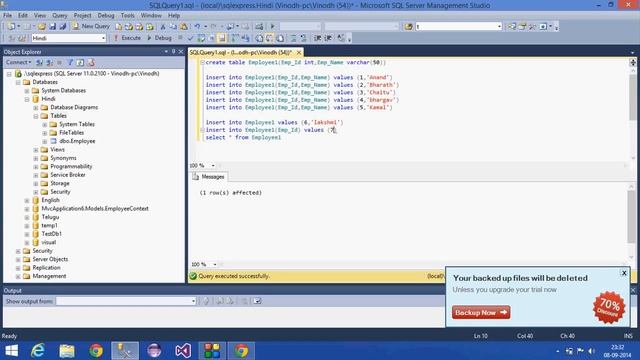Open the Show output from dropdown
This screenshot has width=640, height=360.
click(x=193, y=301)
